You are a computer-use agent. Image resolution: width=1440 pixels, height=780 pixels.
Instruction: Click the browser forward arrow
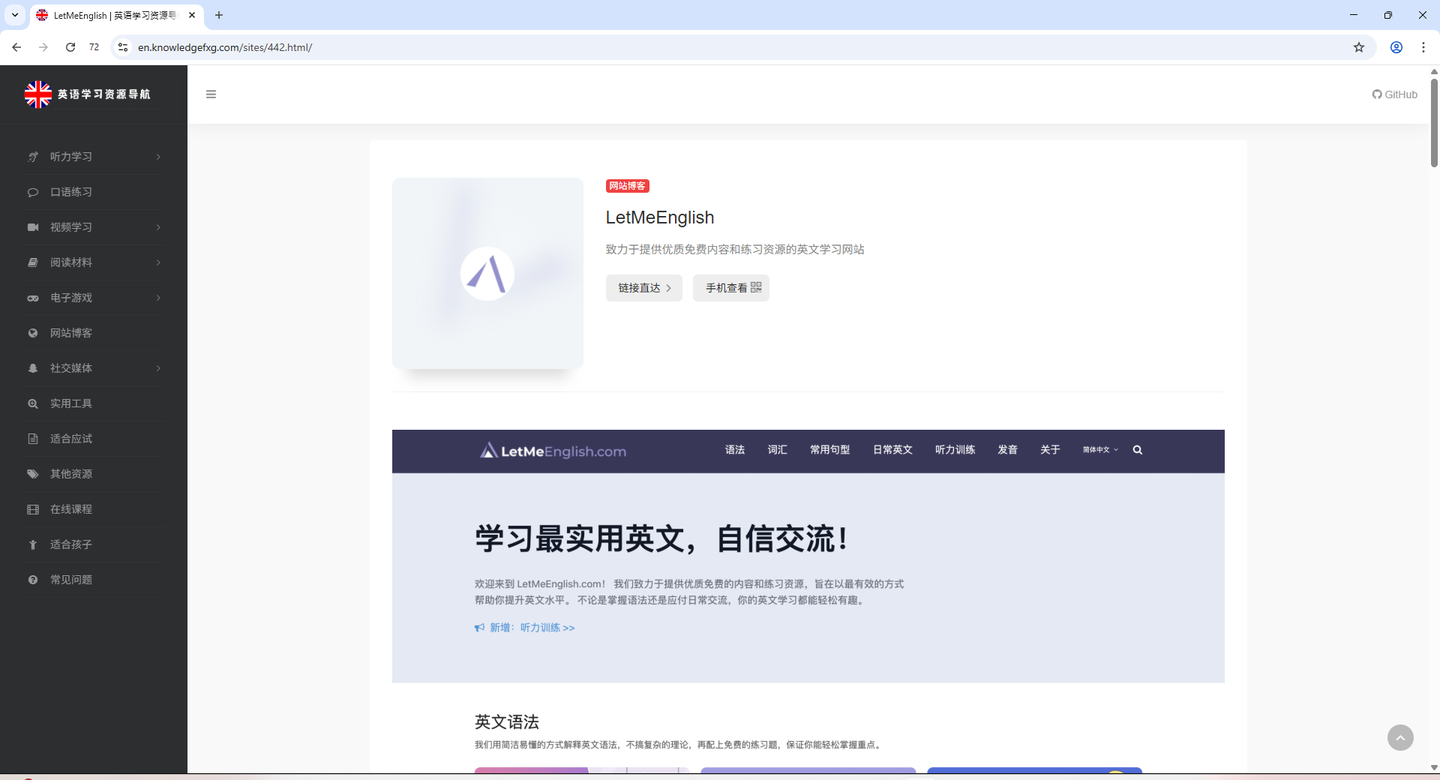(x=43, y=47)
